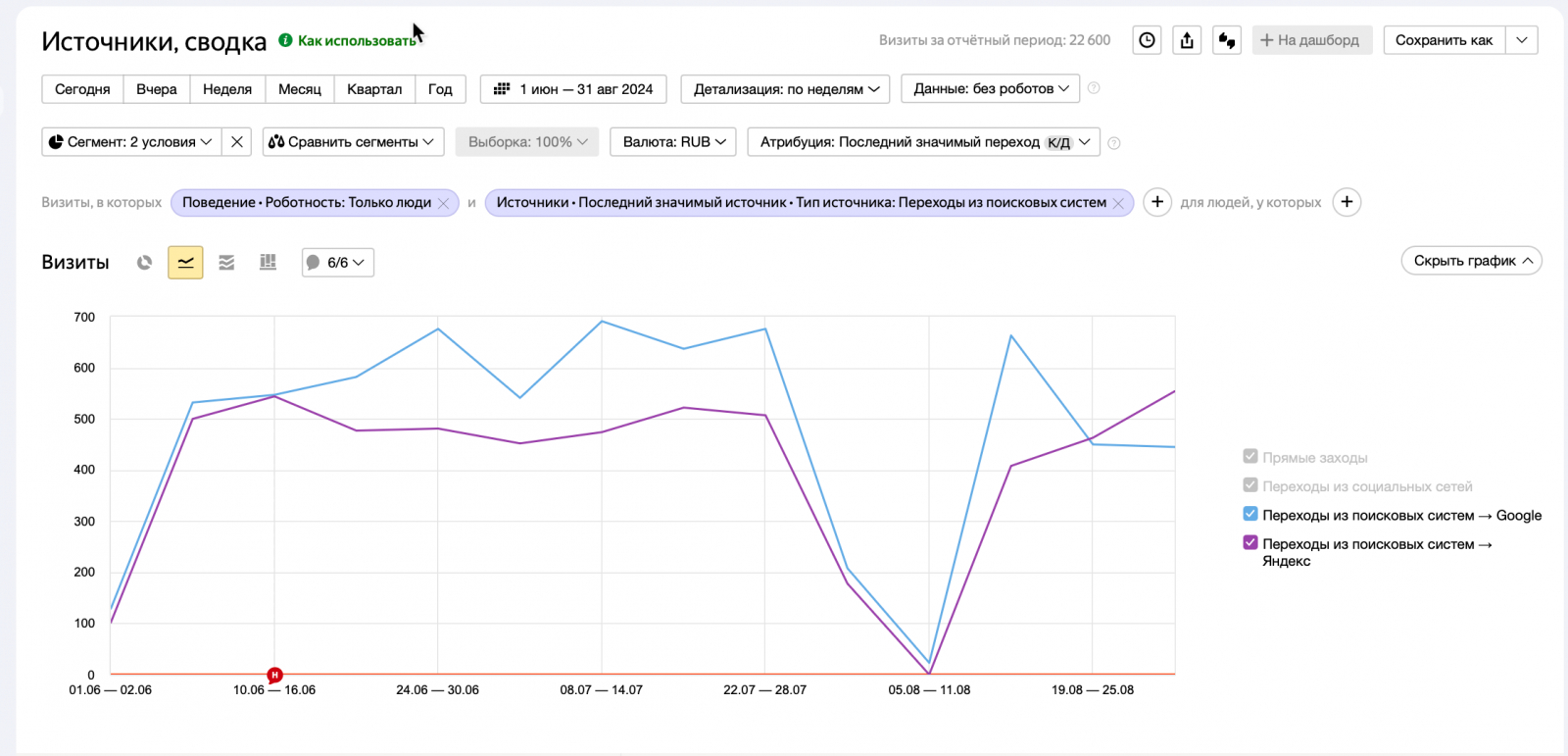This screenshot has width=1568, height=756.
Task: Click the На дашборд button
Action: (x=1311, y=40)
